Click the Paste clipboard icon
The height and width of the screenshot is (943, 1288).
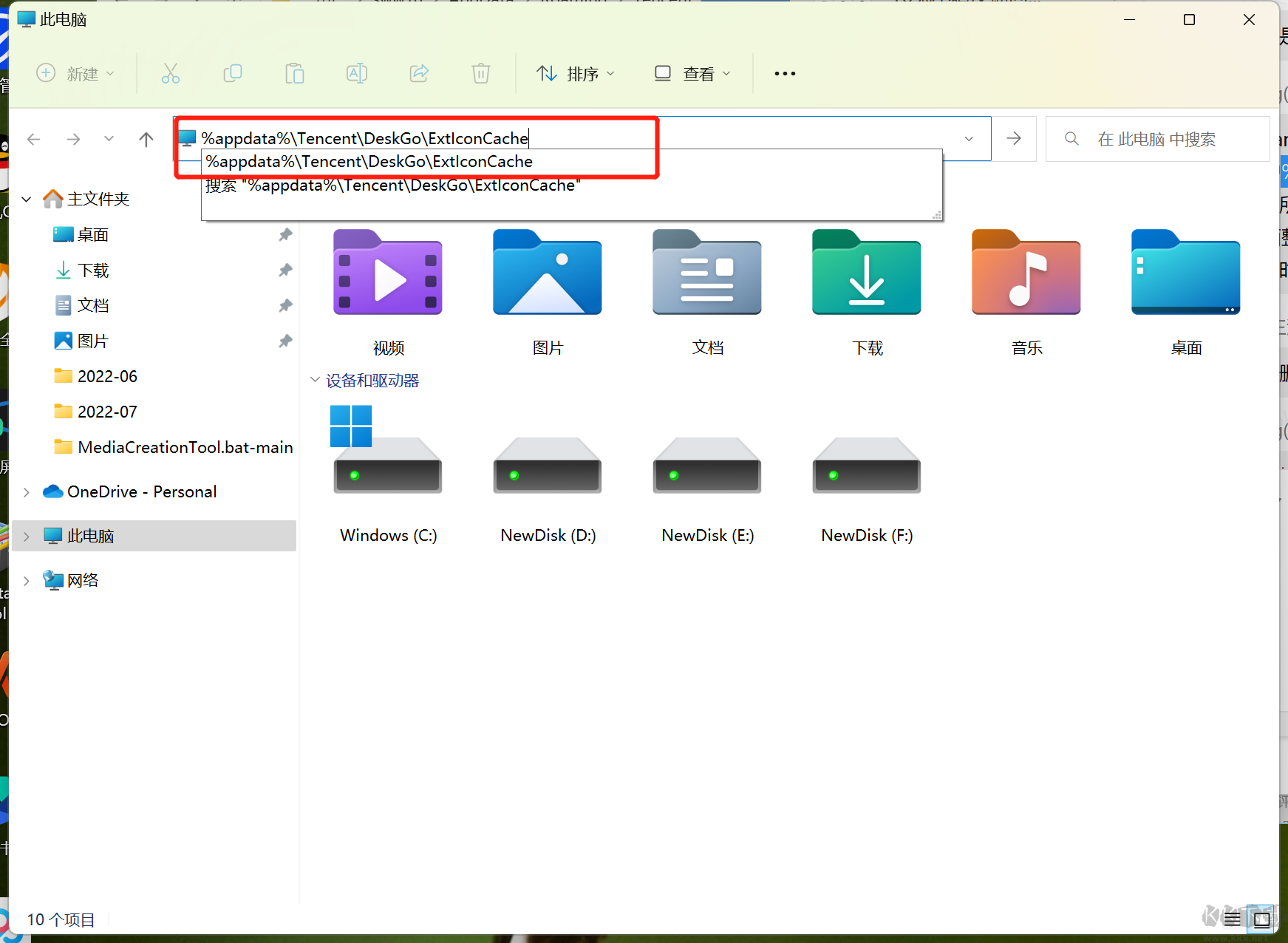click(x=295, y=73)
